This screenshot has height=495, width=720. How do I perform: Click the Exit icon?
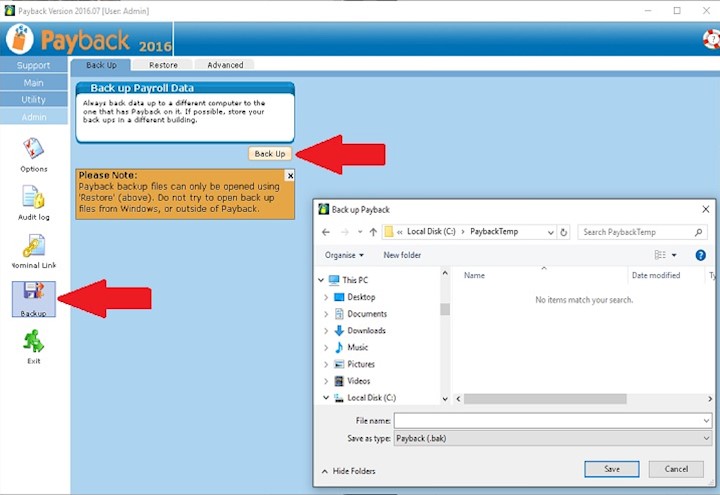[33, 343]
